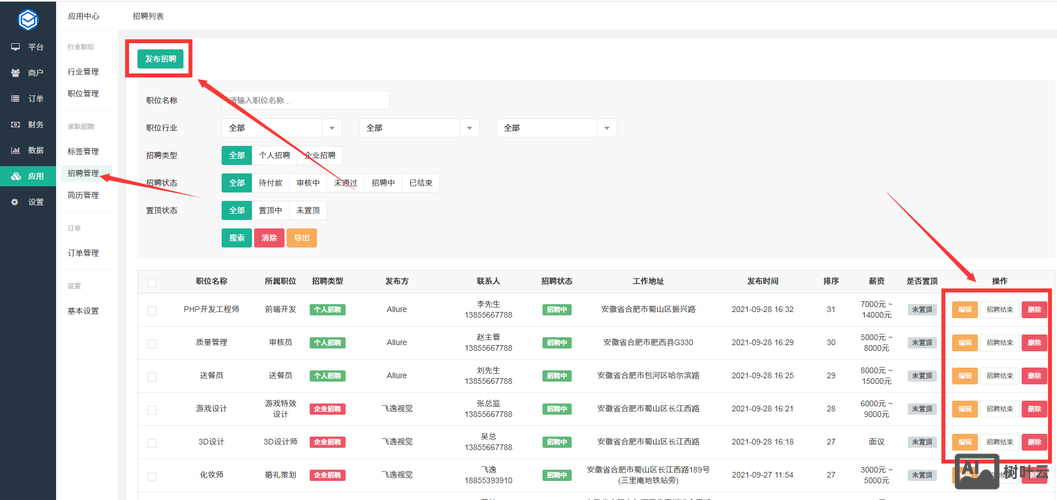The width and height of the screenshot is (1057, 500).
Task: Switch to 应用中心 top tab
Action: (84, 17)
